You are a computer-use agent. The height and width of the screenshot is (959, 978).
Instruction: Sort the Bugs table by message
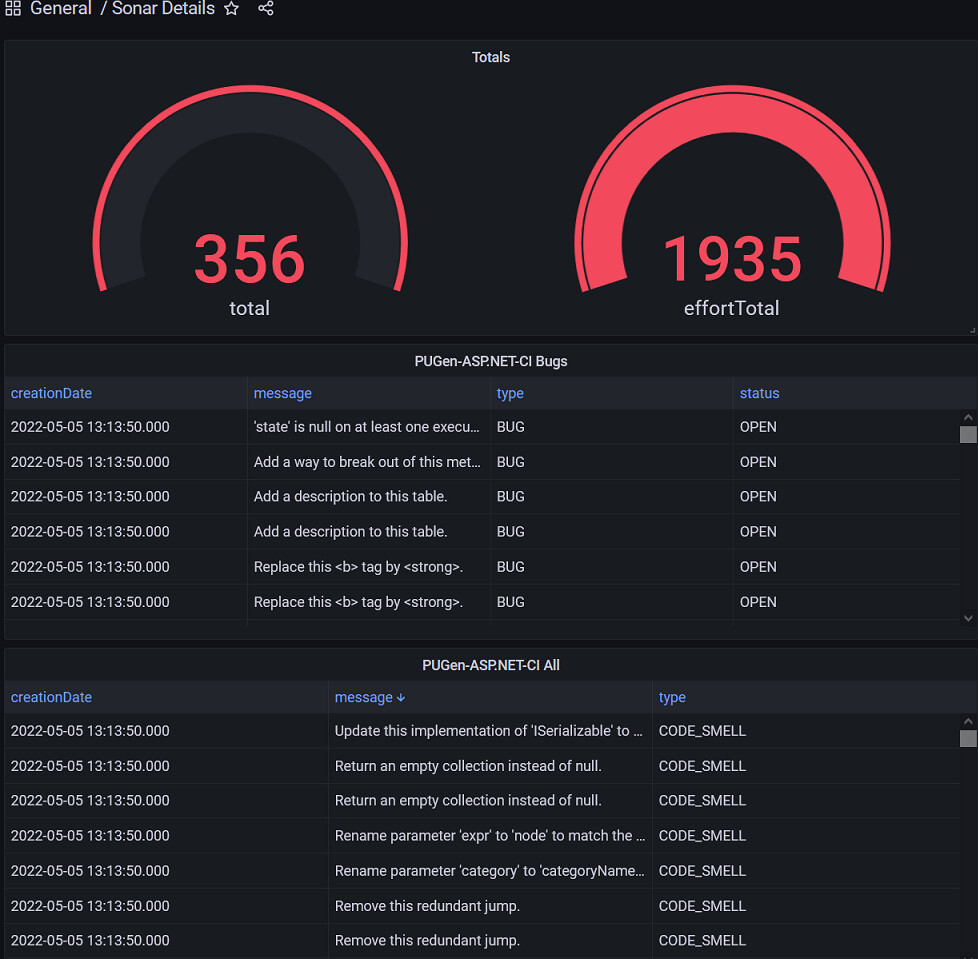pyautogui.click(x=282, y=393)
